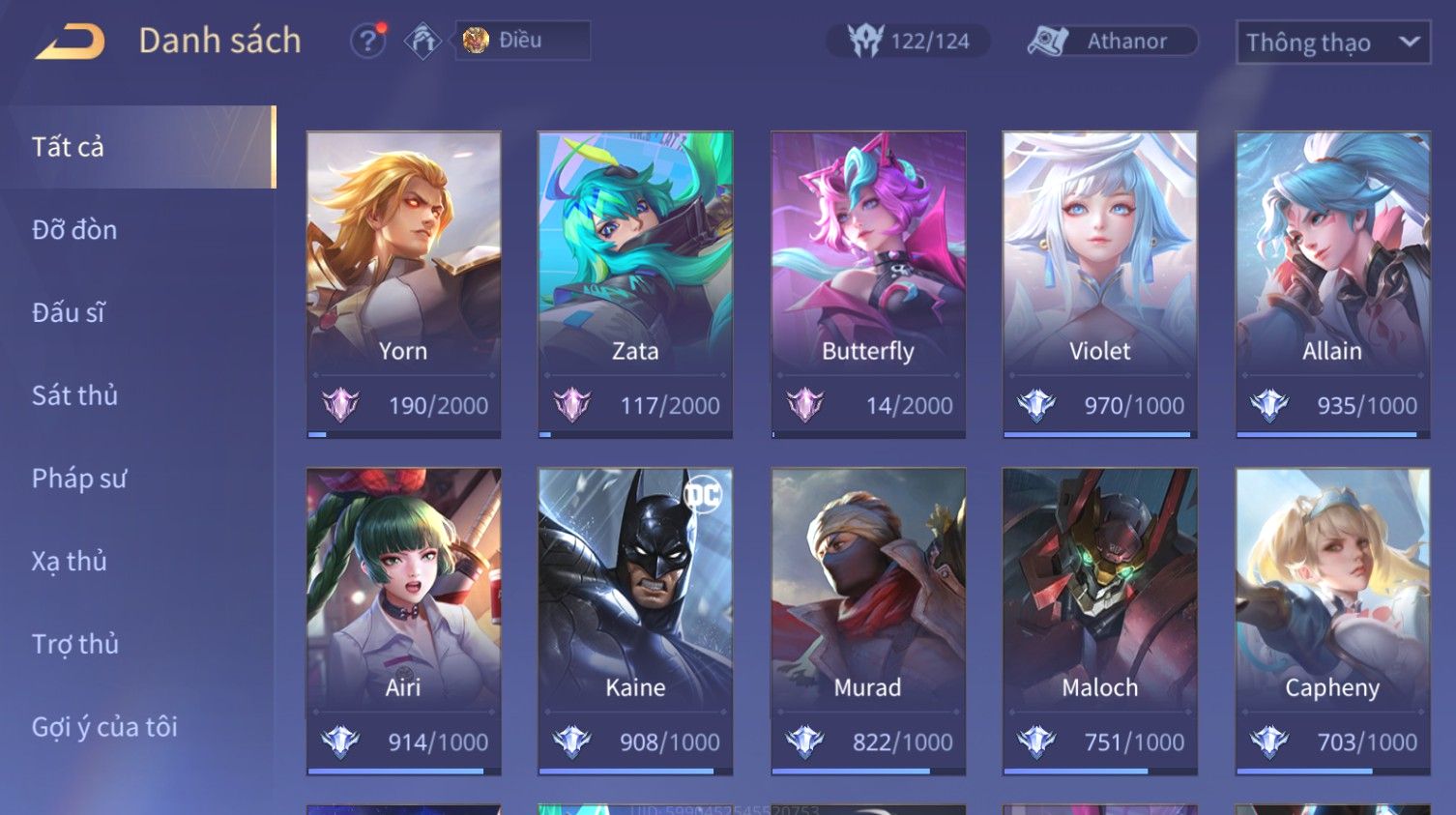Open the Maloch hero card
This screenshot has height=815, width=1456.
tap(1100, 621)
